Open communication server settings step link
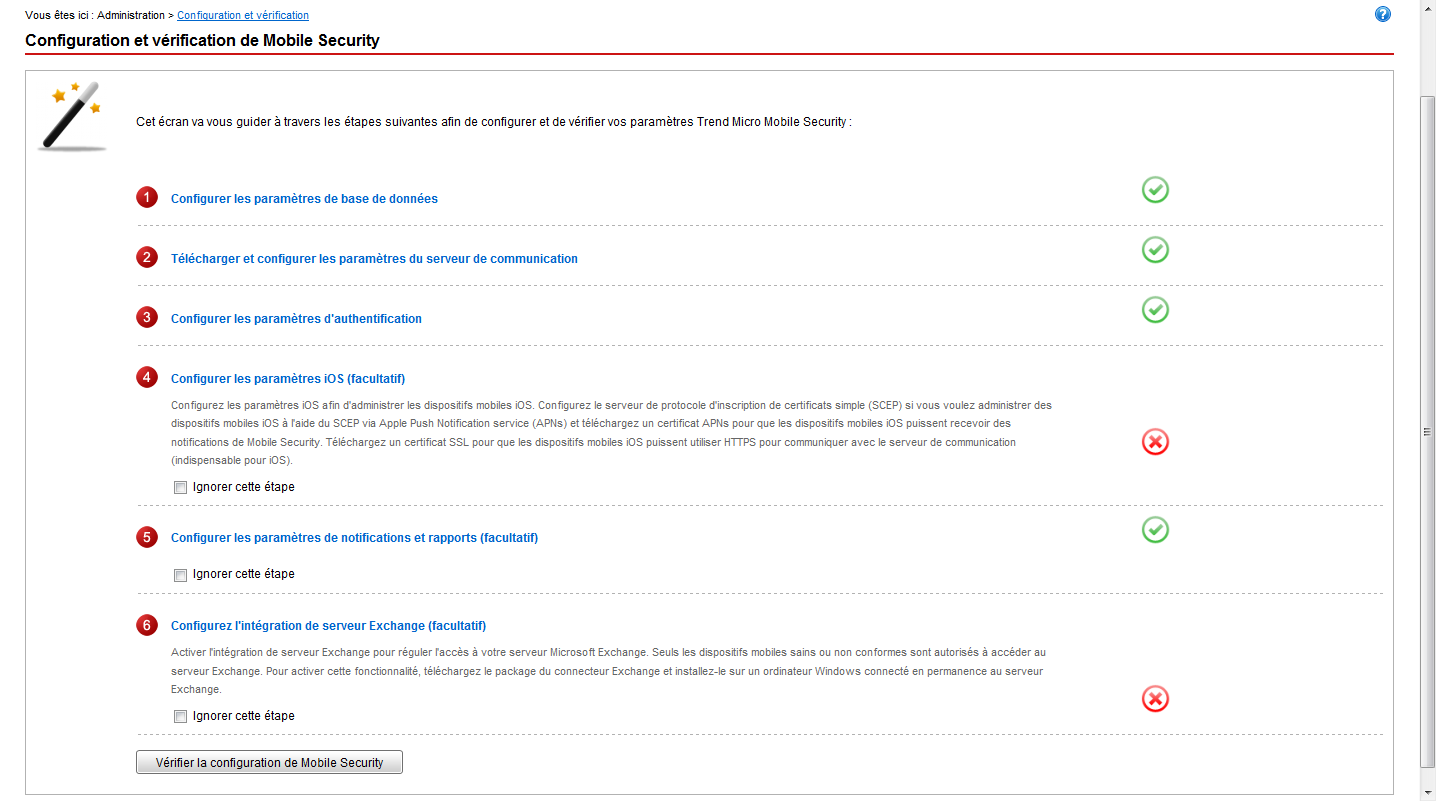This screenshot has width=1436, height=801. (x=374, y=259)
